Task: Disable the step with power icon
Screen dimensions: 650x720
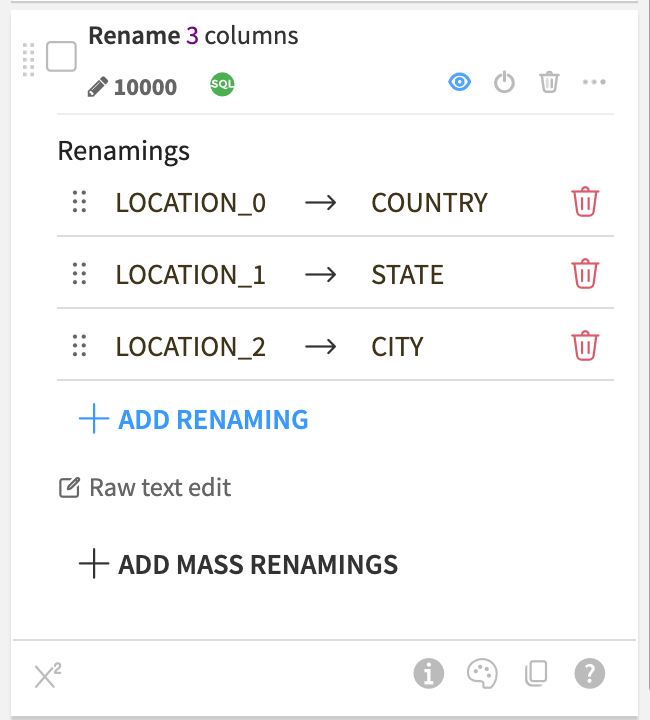Action: [505, 83]
